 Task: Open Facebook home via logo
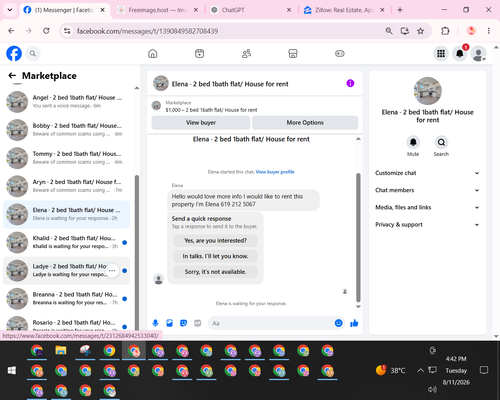pyautogui.click(x=14, y=53)
